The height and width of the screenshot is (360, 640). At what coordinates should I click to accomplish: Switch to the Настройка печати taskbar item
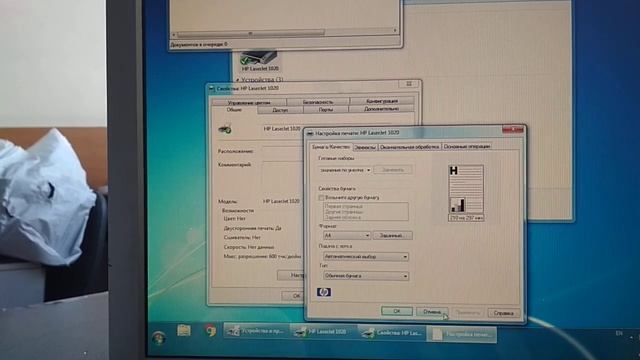coord(462,334)
